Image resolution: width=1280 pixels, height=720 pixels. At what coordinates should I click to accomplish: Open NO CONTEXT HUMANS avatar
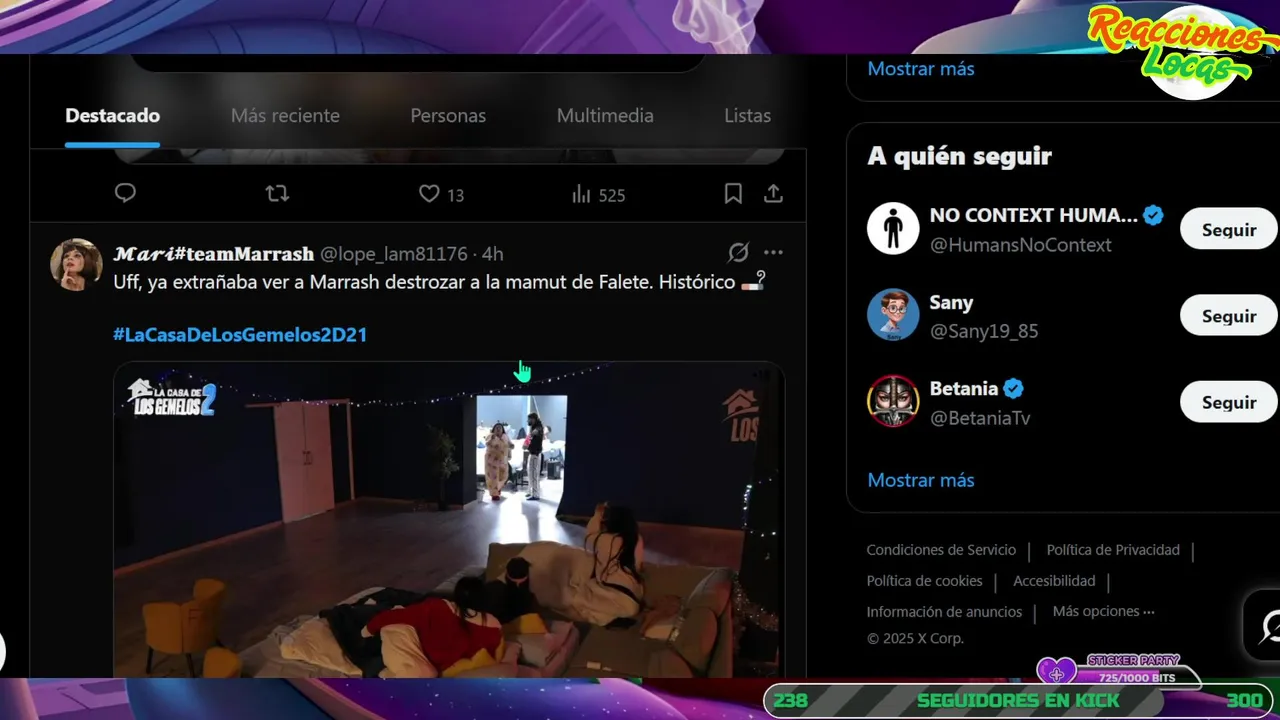893,229
